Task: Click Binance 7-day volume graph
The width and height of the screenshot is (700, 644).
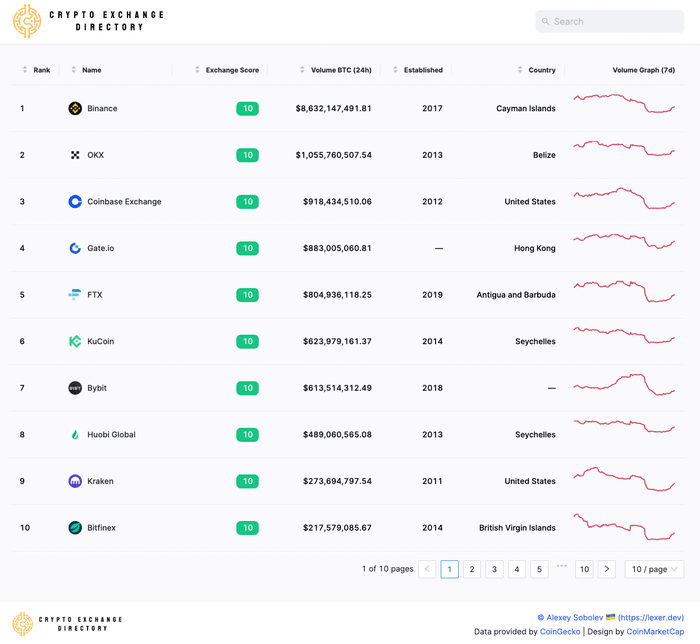Action: pyautogui.click(x=624, y=103)
